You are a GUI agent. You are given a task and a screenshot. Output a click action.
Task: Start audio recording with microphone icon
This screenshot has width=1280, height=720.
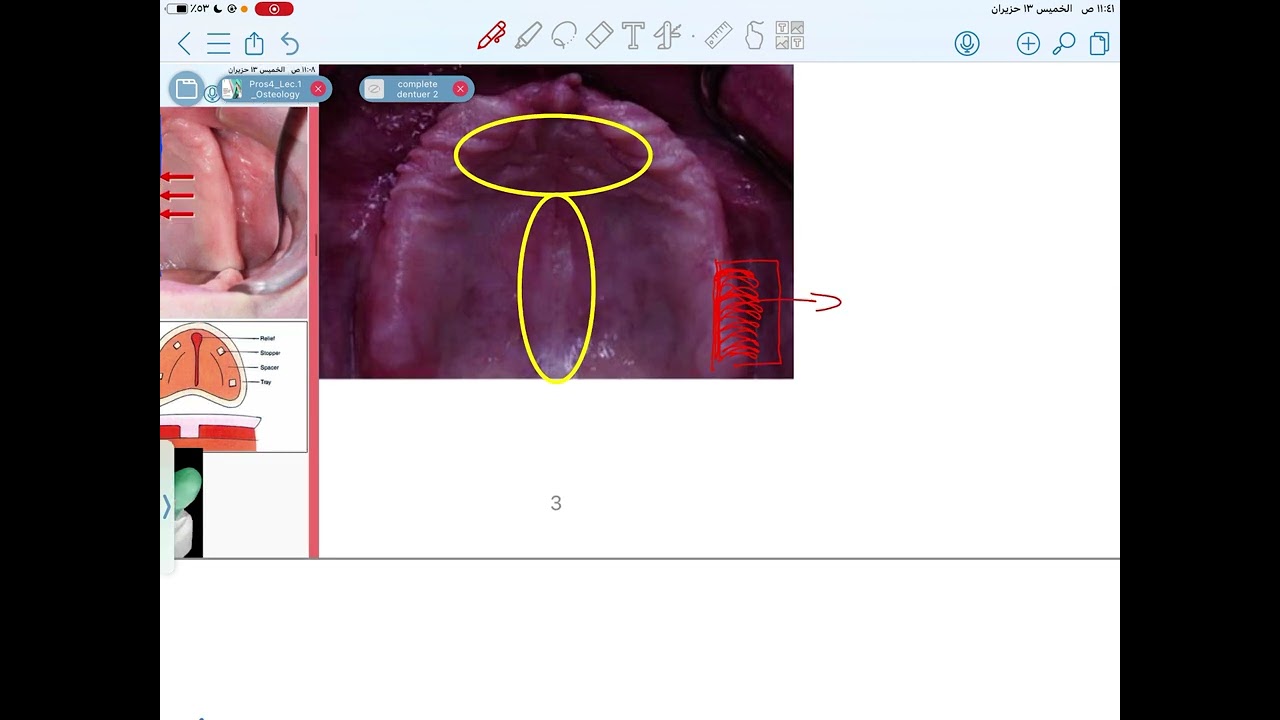coord(967,43)
